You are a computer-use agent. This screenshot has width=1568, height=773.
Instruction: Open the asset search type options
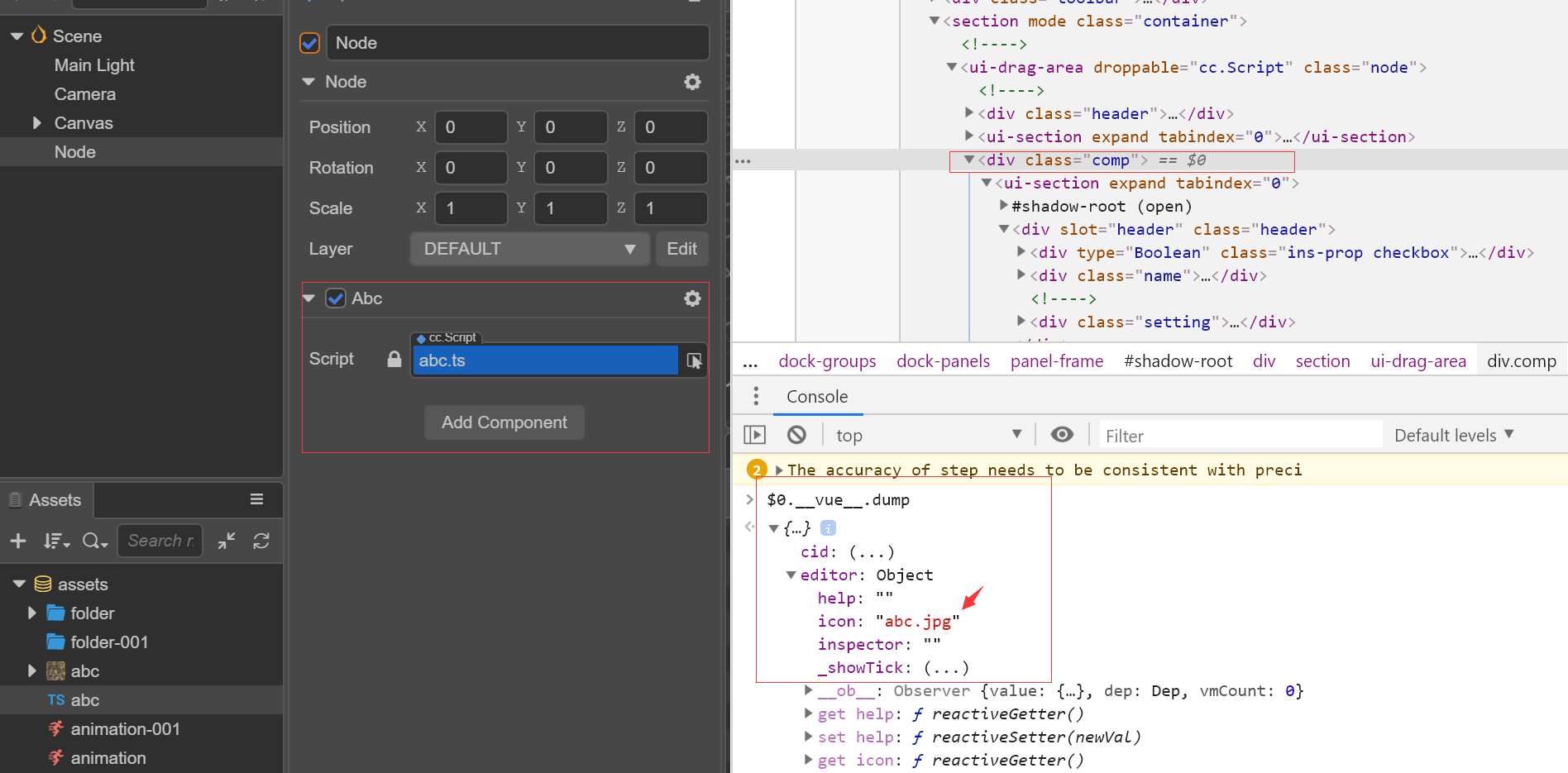click(95, 541)
